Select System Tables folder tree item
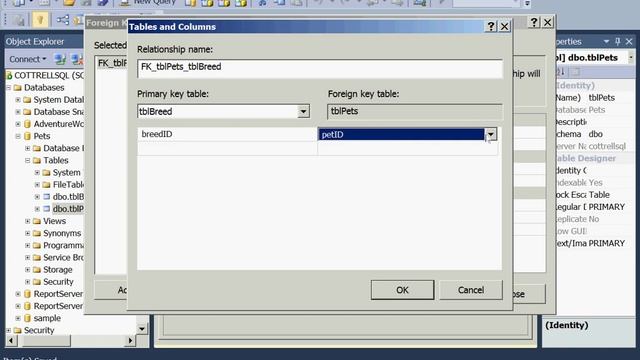The width and height of the screenshot is (640, 360). click(x=67, y=172)
